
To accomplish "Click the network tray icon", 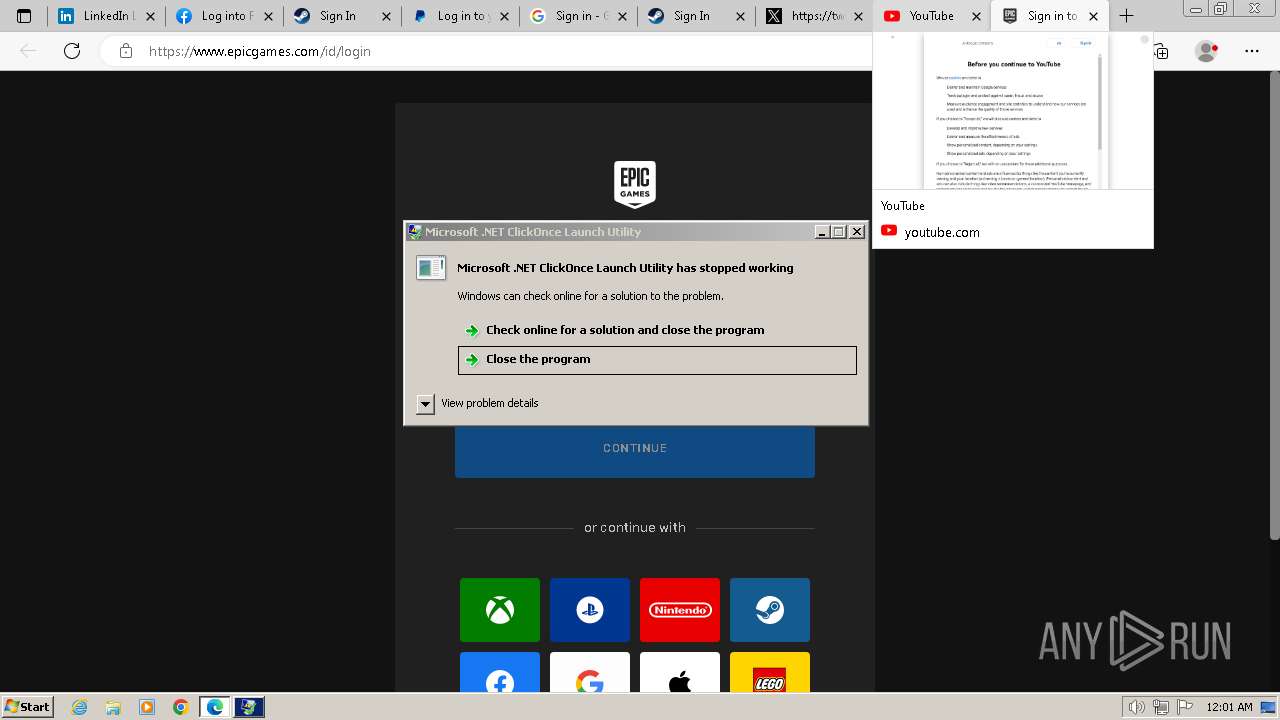I will pos(1161,707).
